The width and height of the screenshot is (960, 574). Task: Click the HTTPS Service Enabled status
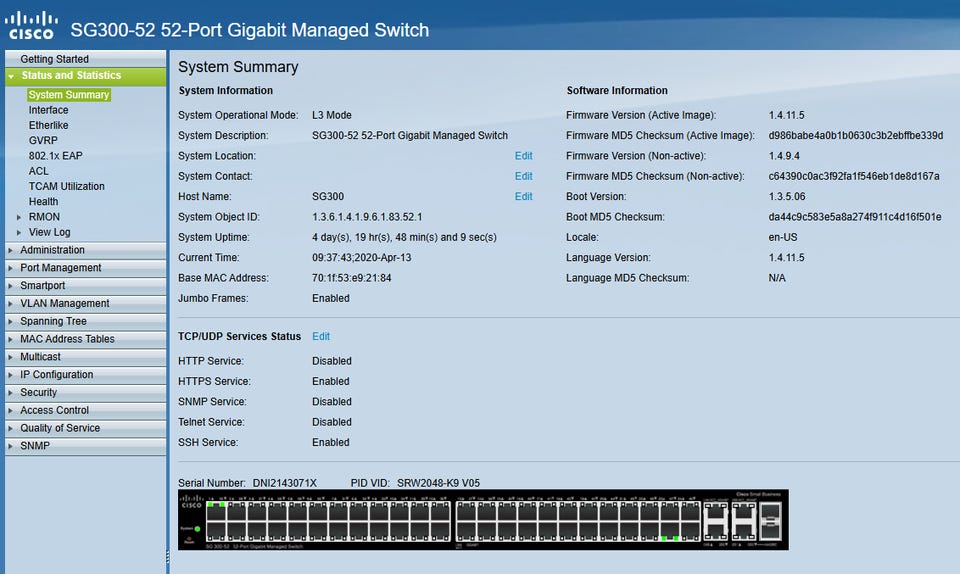(x=331, y=381)
